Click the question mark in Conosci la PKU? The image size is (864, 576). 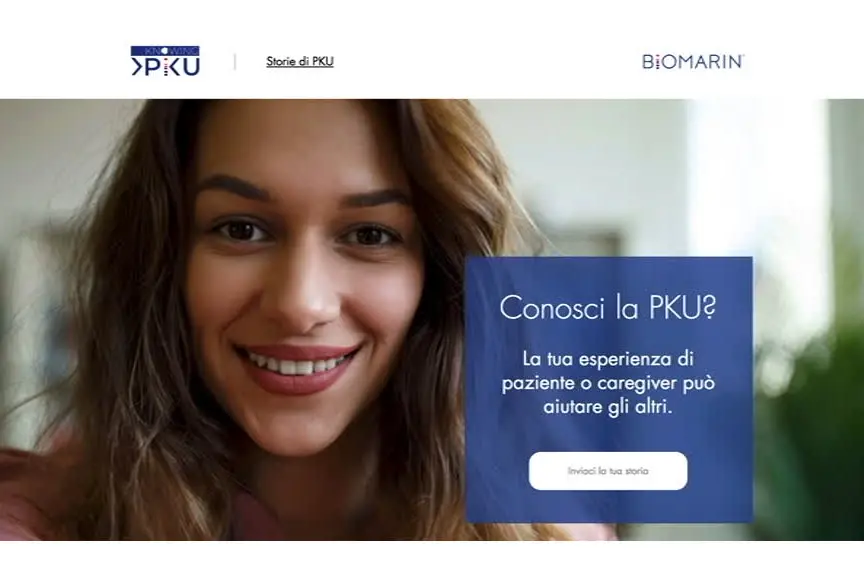(709, 307)
